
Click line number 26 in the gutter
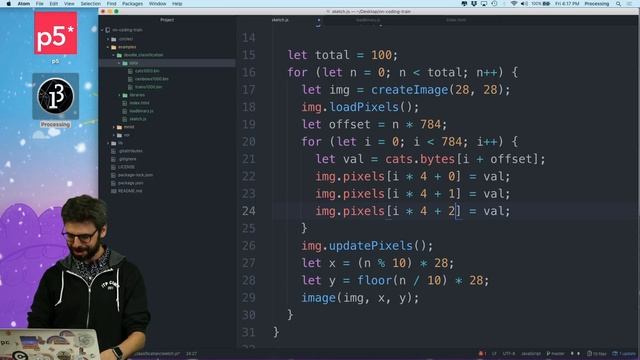click(249, 246)
